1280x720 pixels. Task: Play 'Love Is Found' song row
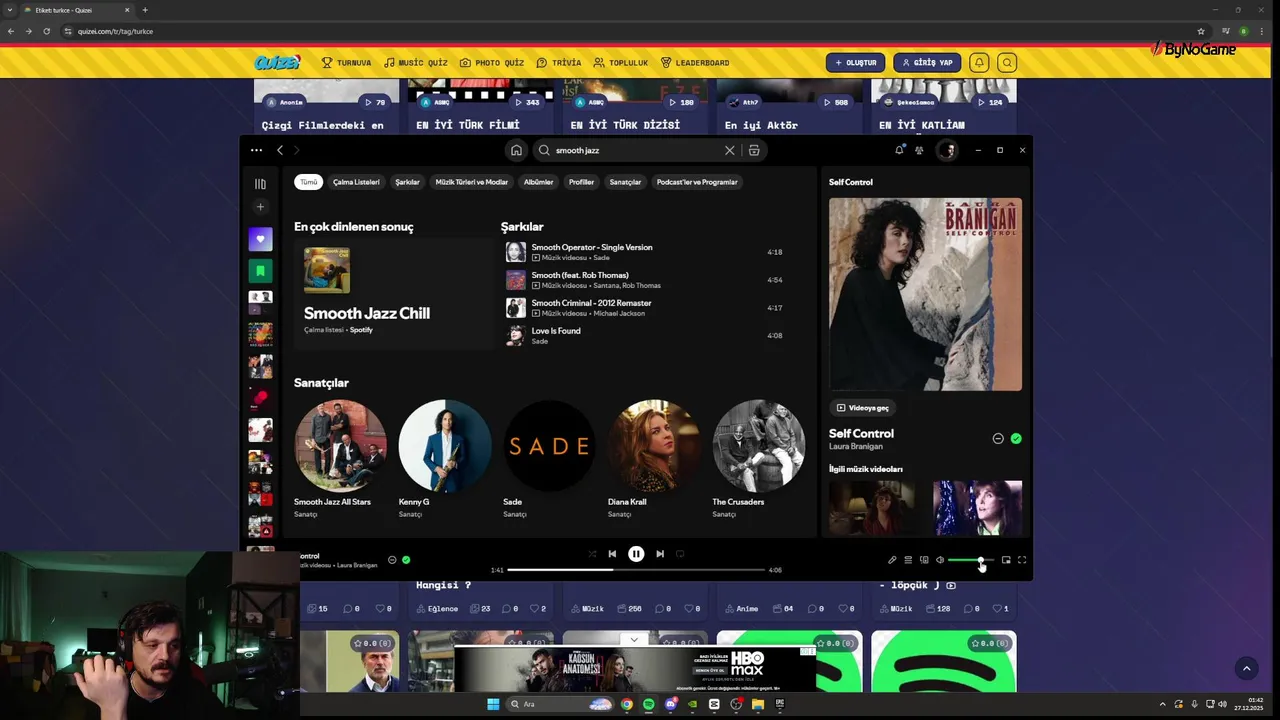[x=645, y=336]
